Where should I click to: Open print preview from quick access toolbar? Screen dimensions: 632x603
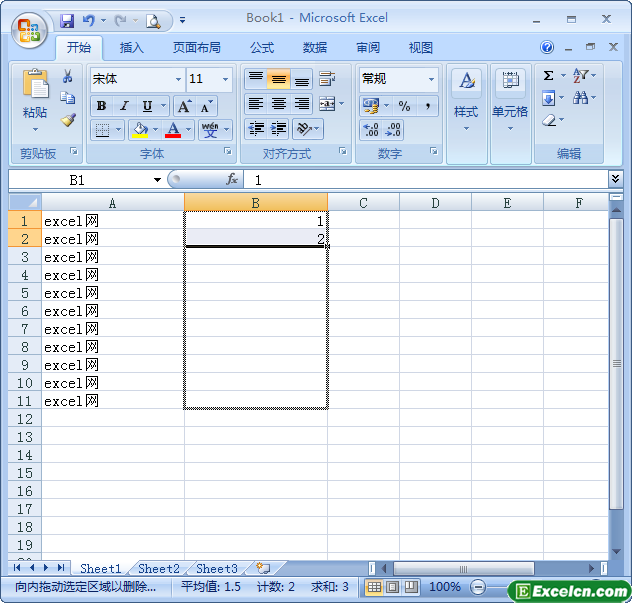(153, 21)
